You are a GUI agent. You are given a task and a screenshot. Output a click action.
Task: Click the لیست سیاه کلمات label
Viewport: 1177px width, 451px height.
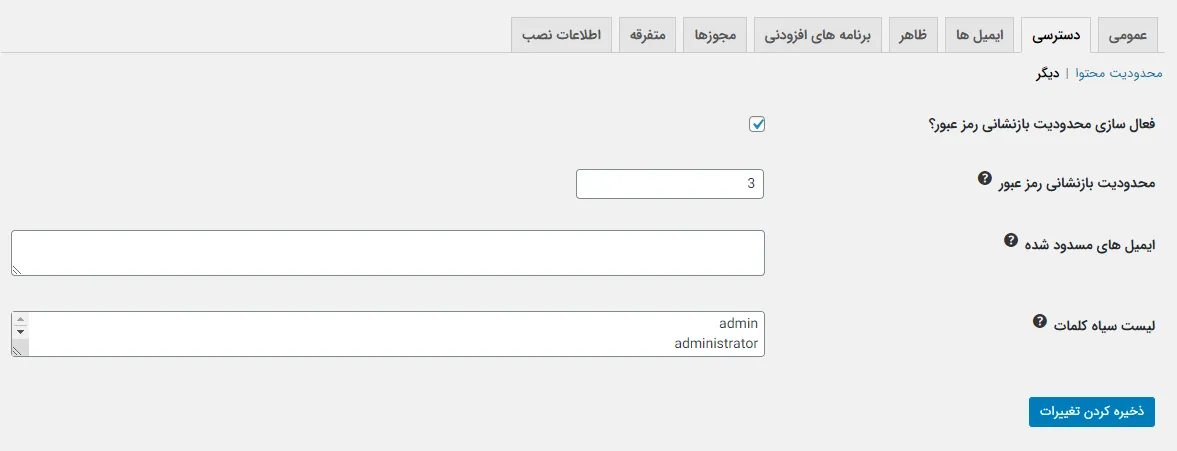(x=1104, y=326)
